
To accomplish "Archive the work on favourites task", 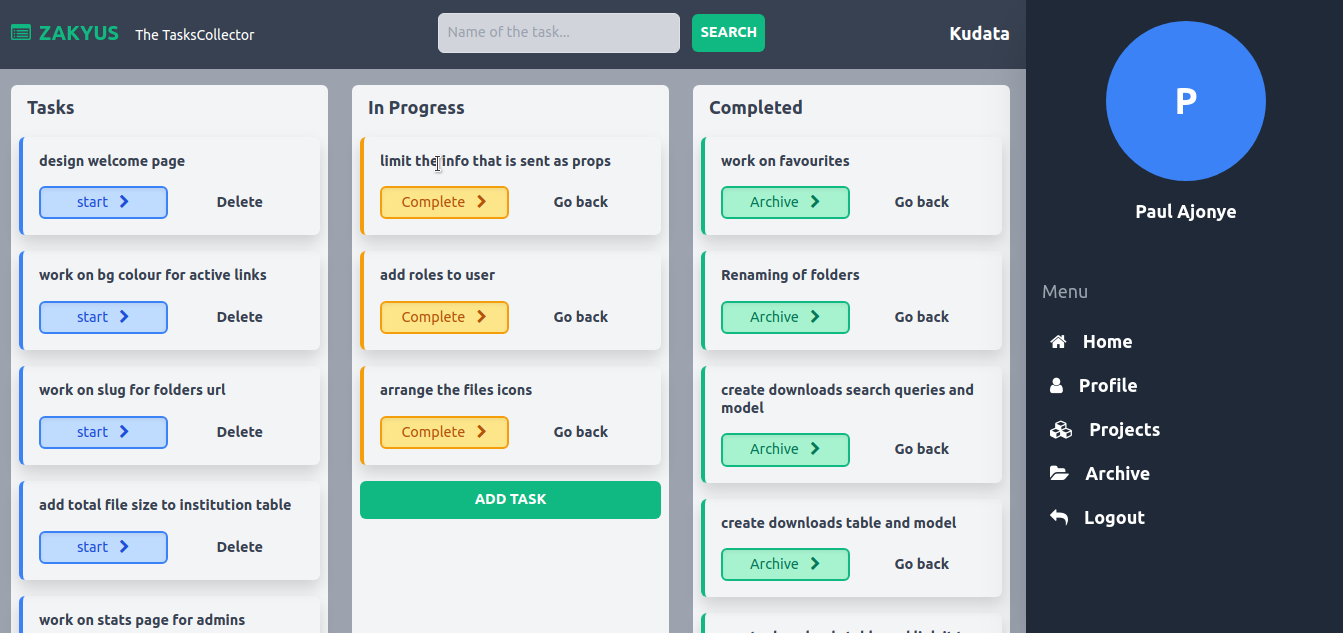I will coord(785,202).
